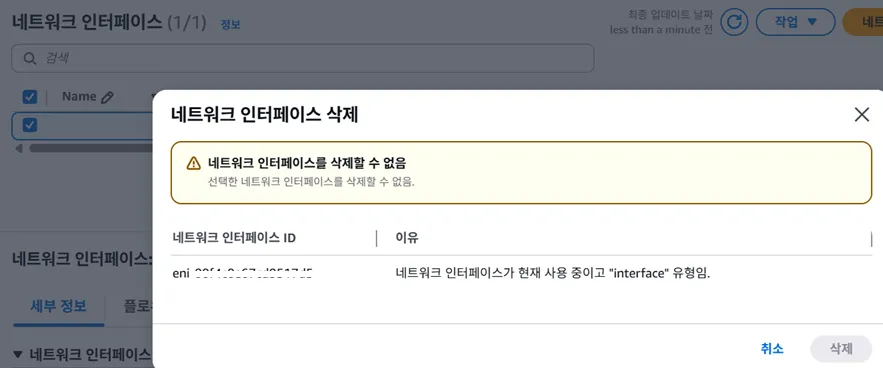
Task: Click the '네트워크 인터페이스를 삭제할 수 없음' alert title
Action: pyautogui.click(x=307, y=163)
